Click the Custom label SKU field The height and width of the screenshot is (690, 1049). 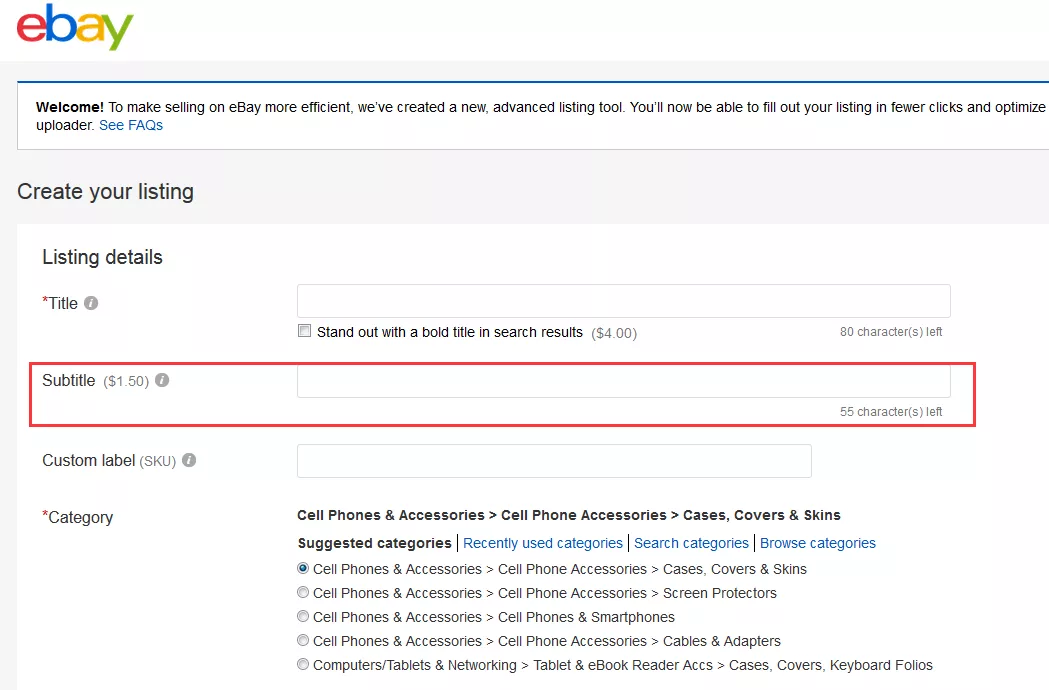point(554,461)
